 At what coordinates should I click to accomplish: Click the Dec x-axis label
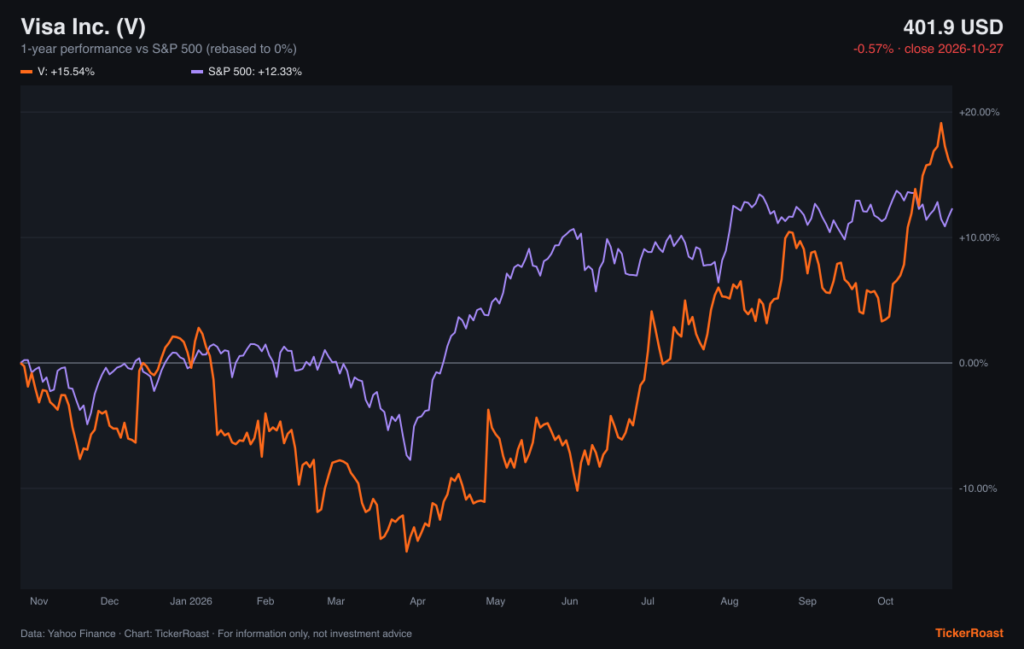pos(109,601)
